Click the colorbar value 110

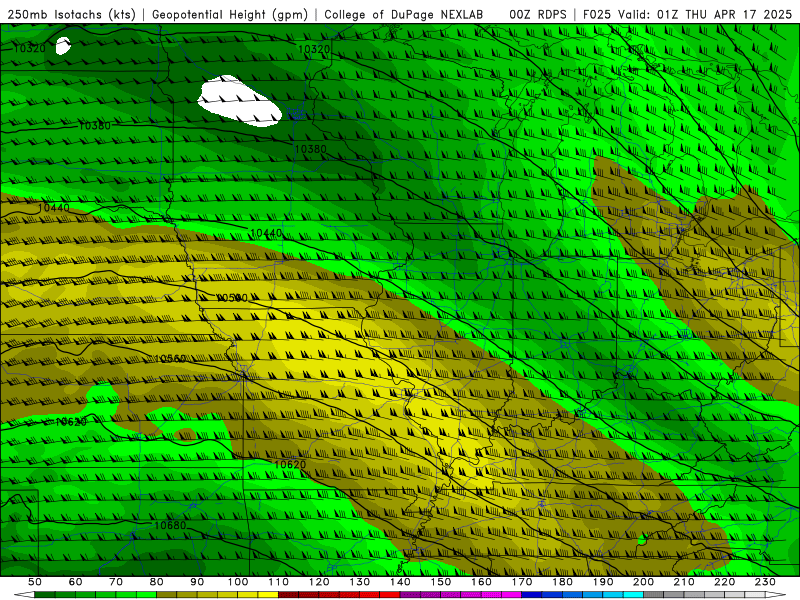[x=279, y=582]
